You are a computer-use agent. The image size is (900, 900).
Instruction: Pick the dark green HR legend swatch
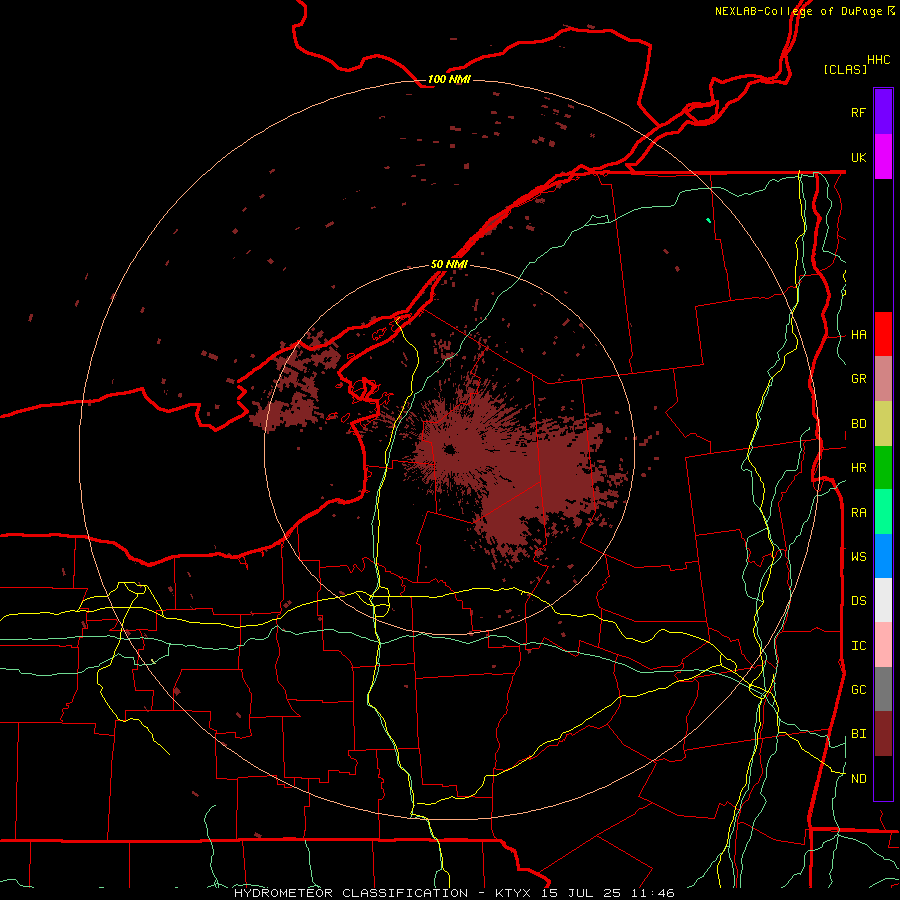tap(883, 468)
